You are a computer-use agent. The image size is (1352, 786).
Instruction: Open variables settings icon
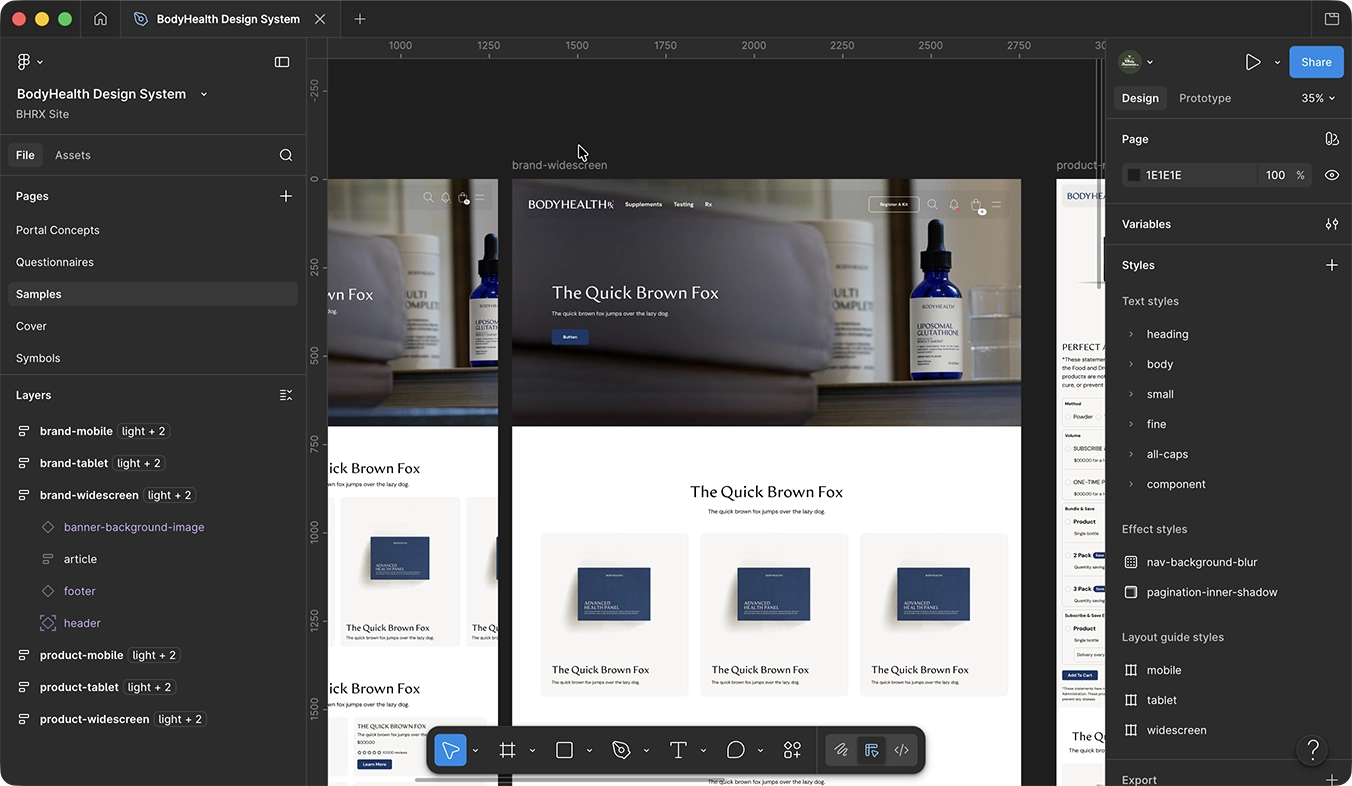coord(1332,224)
